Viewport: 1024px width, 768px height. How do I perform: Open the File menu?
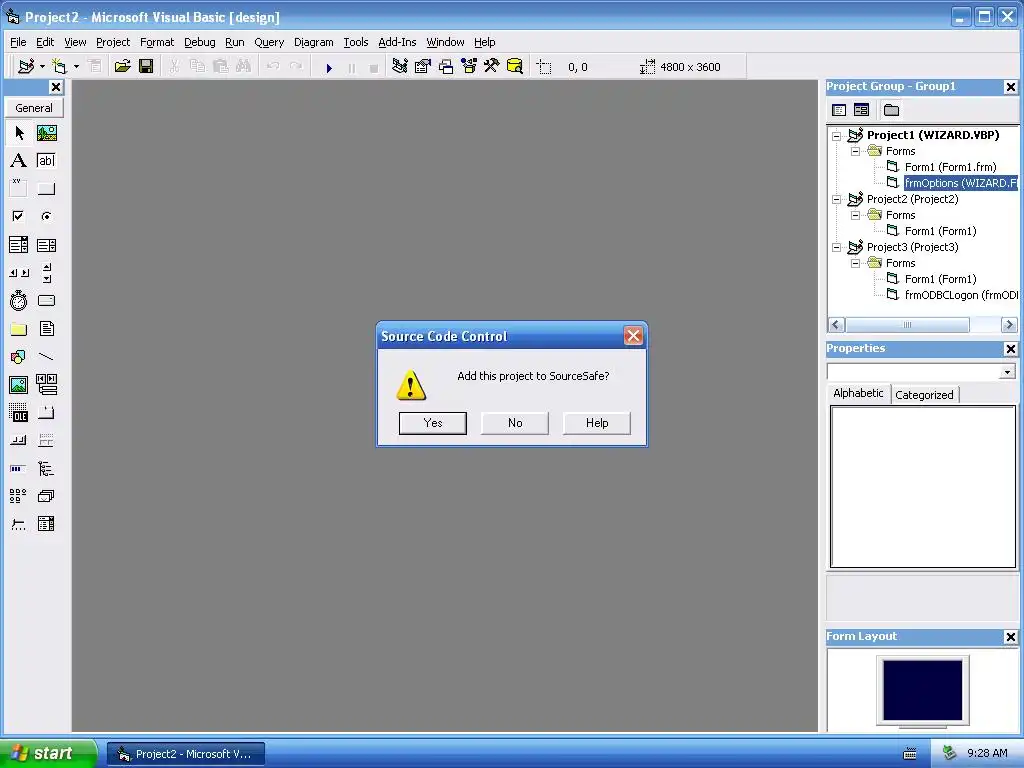pos(18,42)
